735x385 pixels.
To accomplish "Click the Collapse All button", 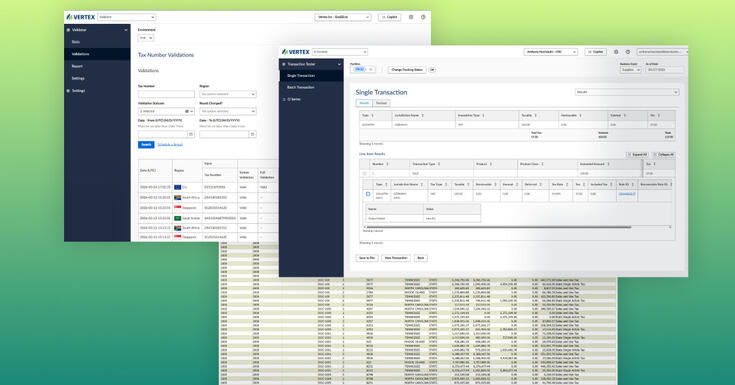I will [x=663, y=154].
